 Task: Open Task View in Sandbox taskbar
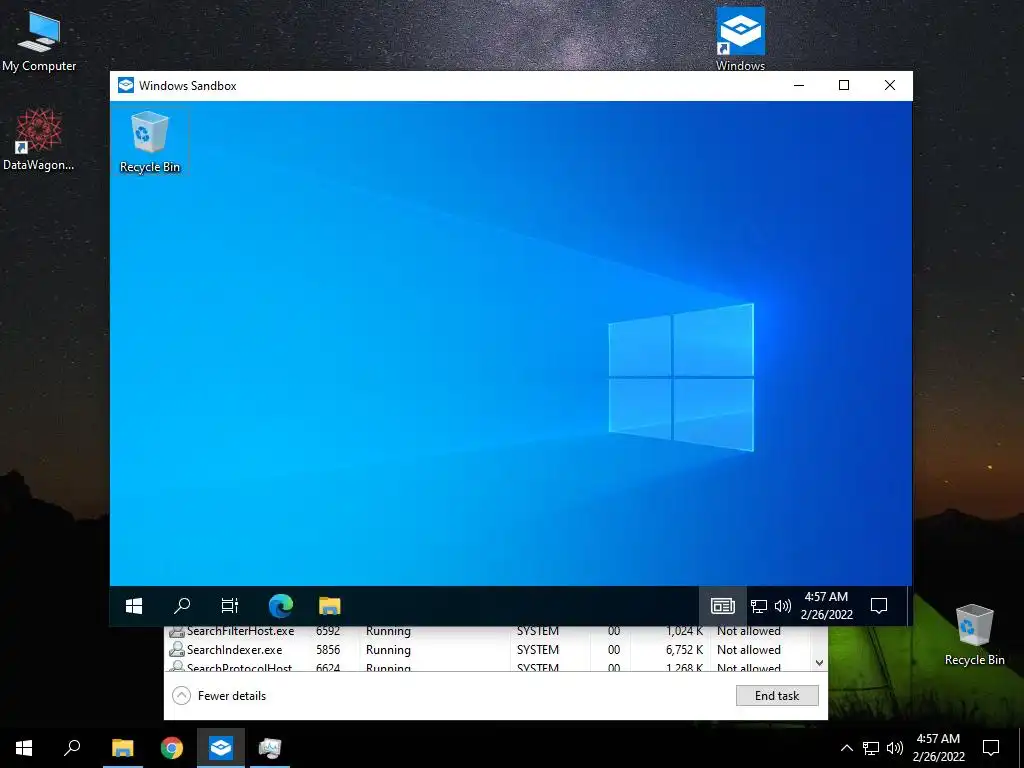point(230,606)
